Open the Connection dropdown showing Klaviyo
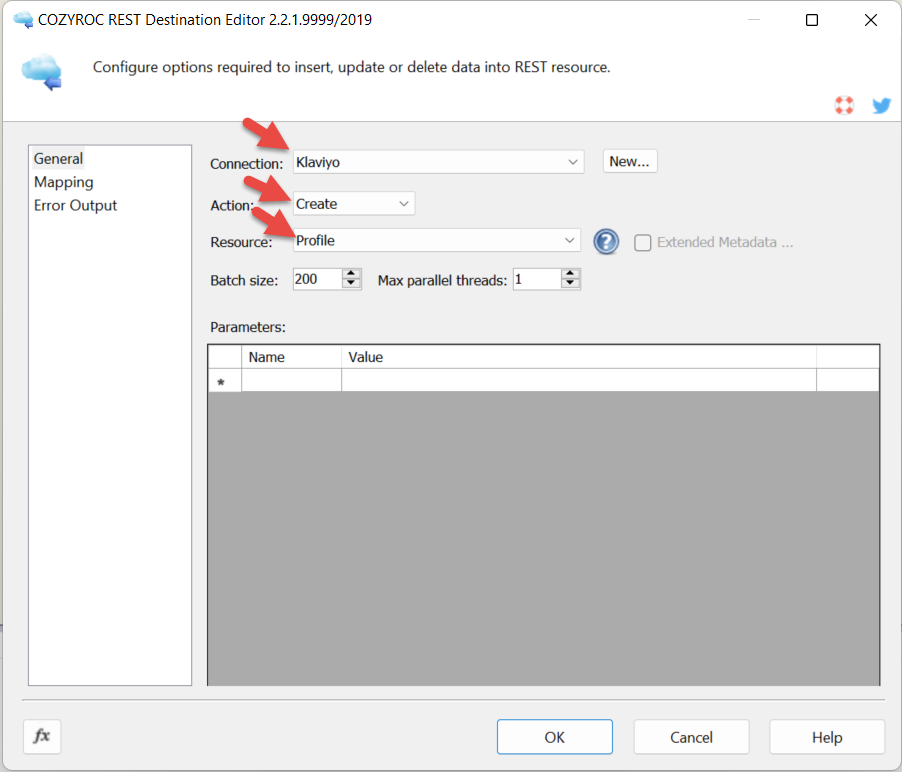 click(x=438, y=162)
